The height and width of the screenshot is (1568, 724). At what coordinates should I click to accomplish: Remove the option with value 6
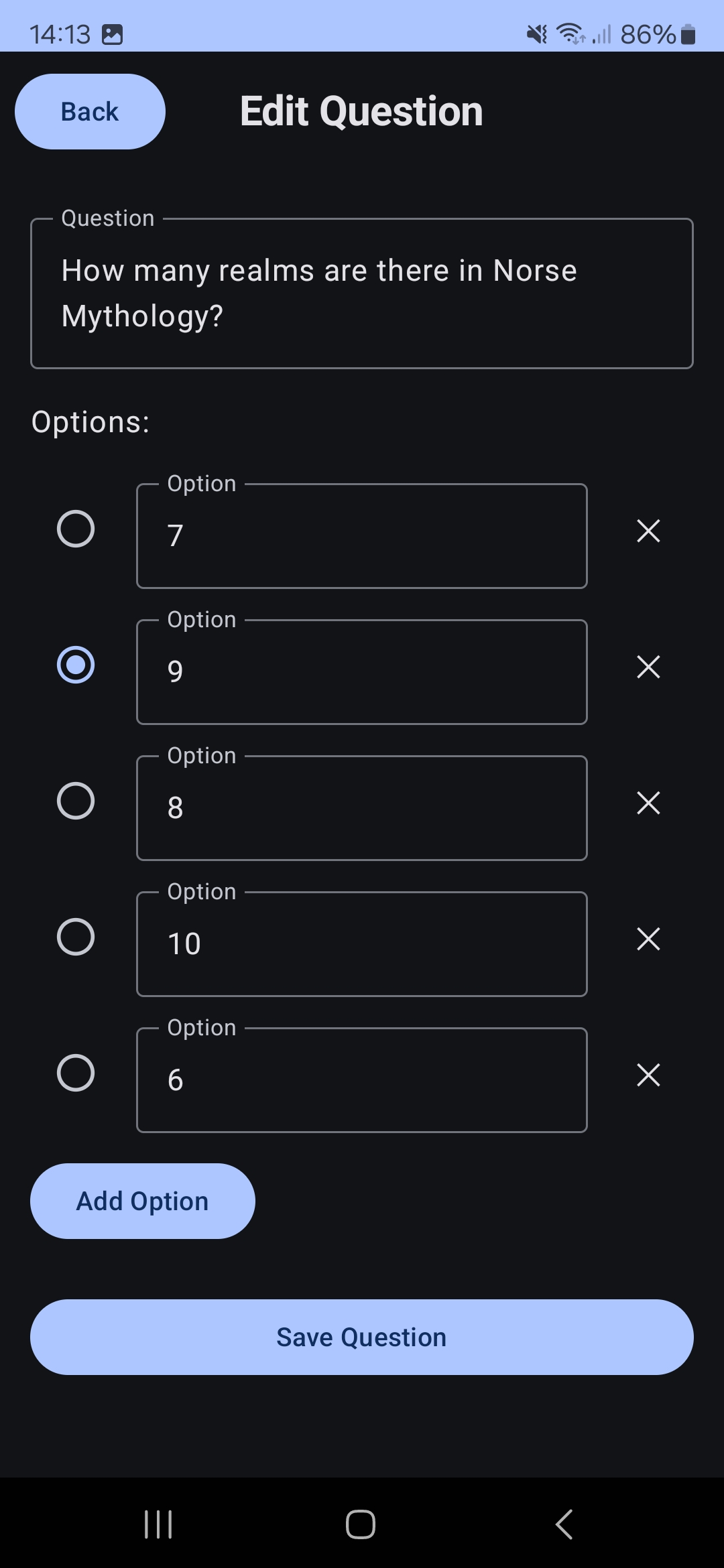click(x=648, y=1075)
